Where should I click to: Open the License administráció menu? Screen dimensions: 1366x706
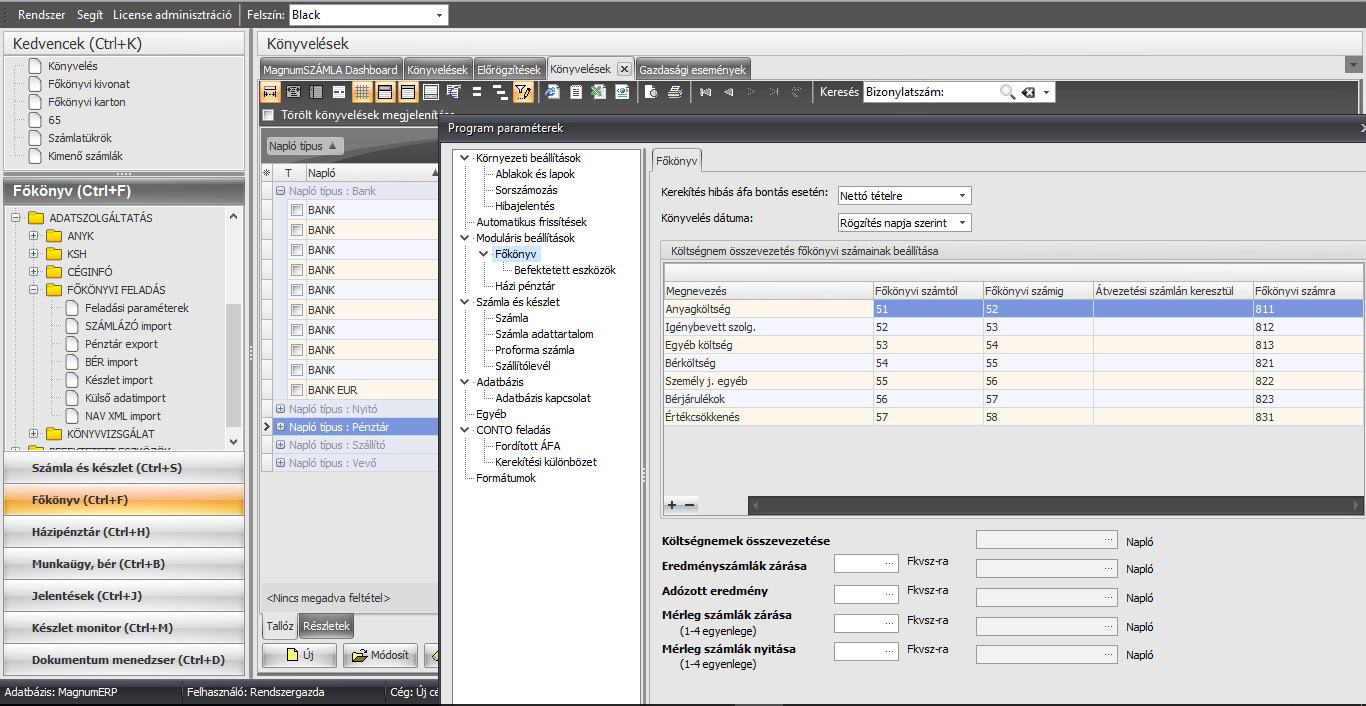[x=172, y=15]
